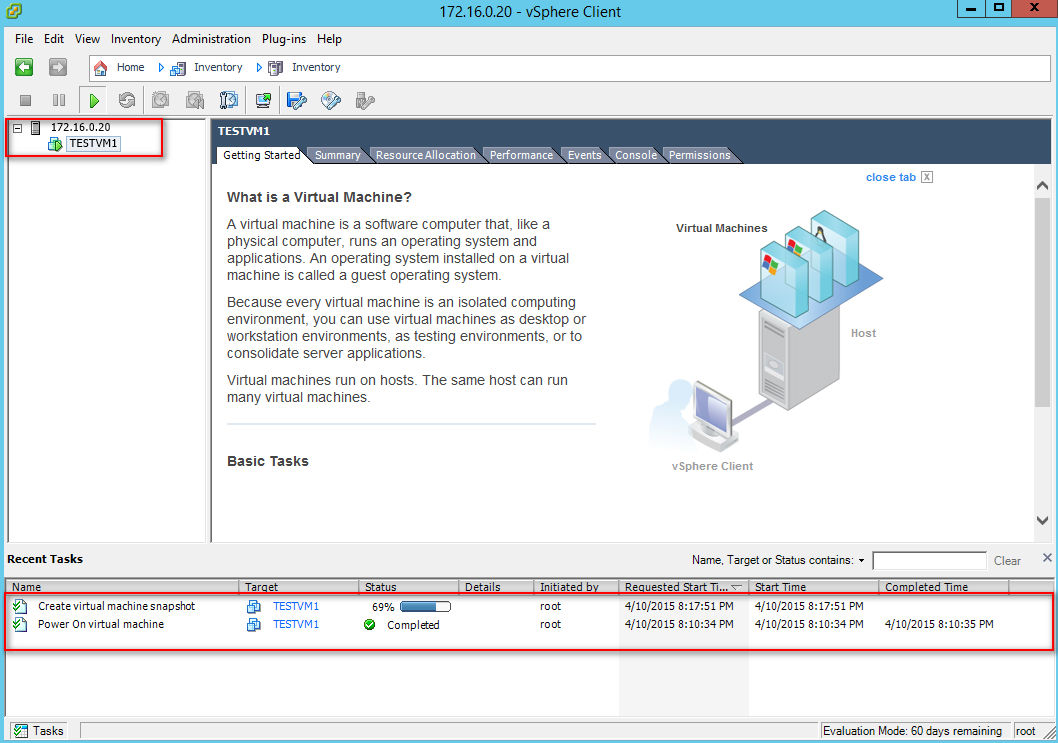Click the close tab X box
This screenshot has width=1058, height=743.
[x=927, y=177]
